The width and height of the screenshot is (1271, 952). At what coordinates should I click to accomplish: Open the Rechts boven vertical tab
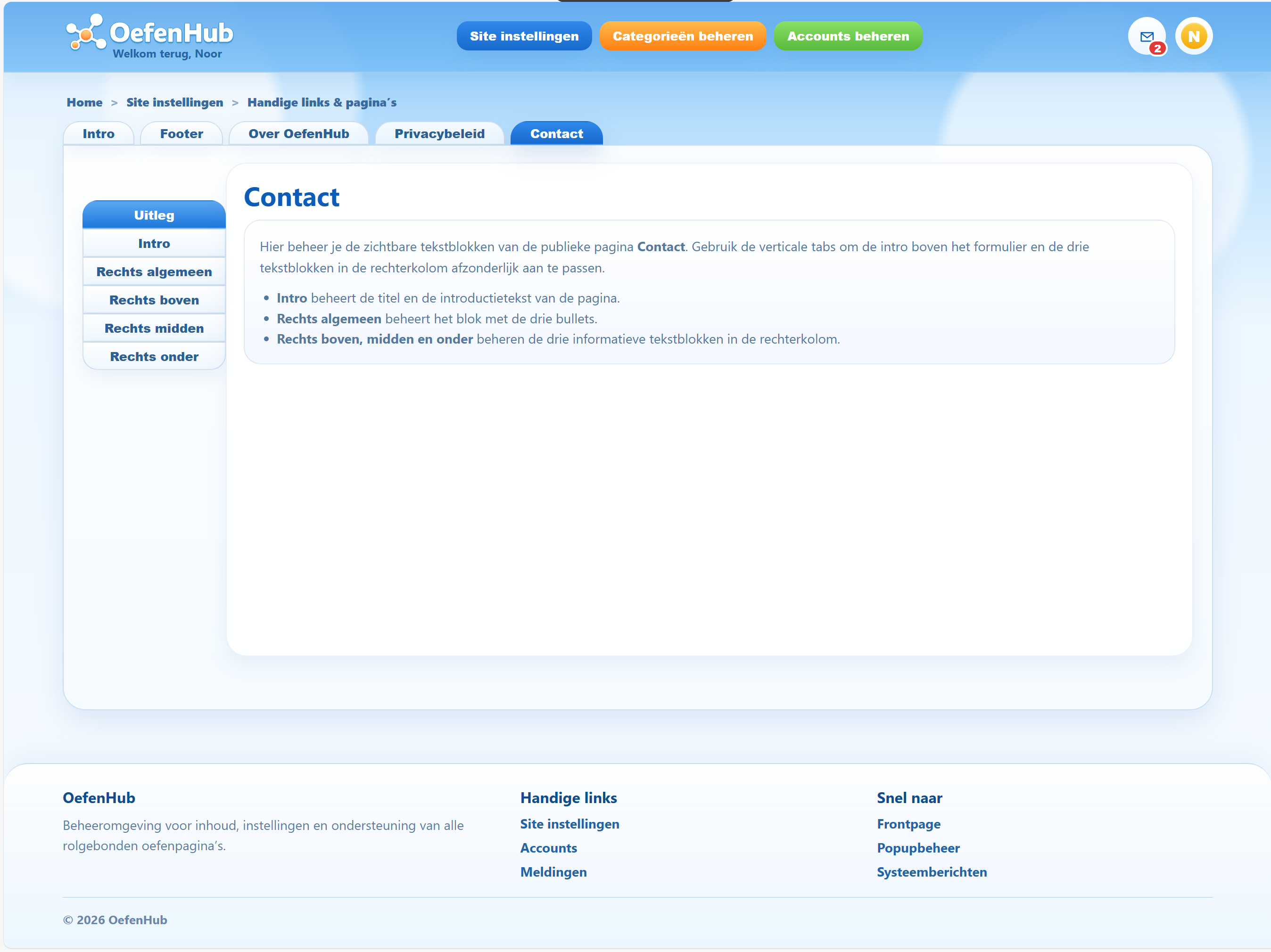click(x=154, y=300)
